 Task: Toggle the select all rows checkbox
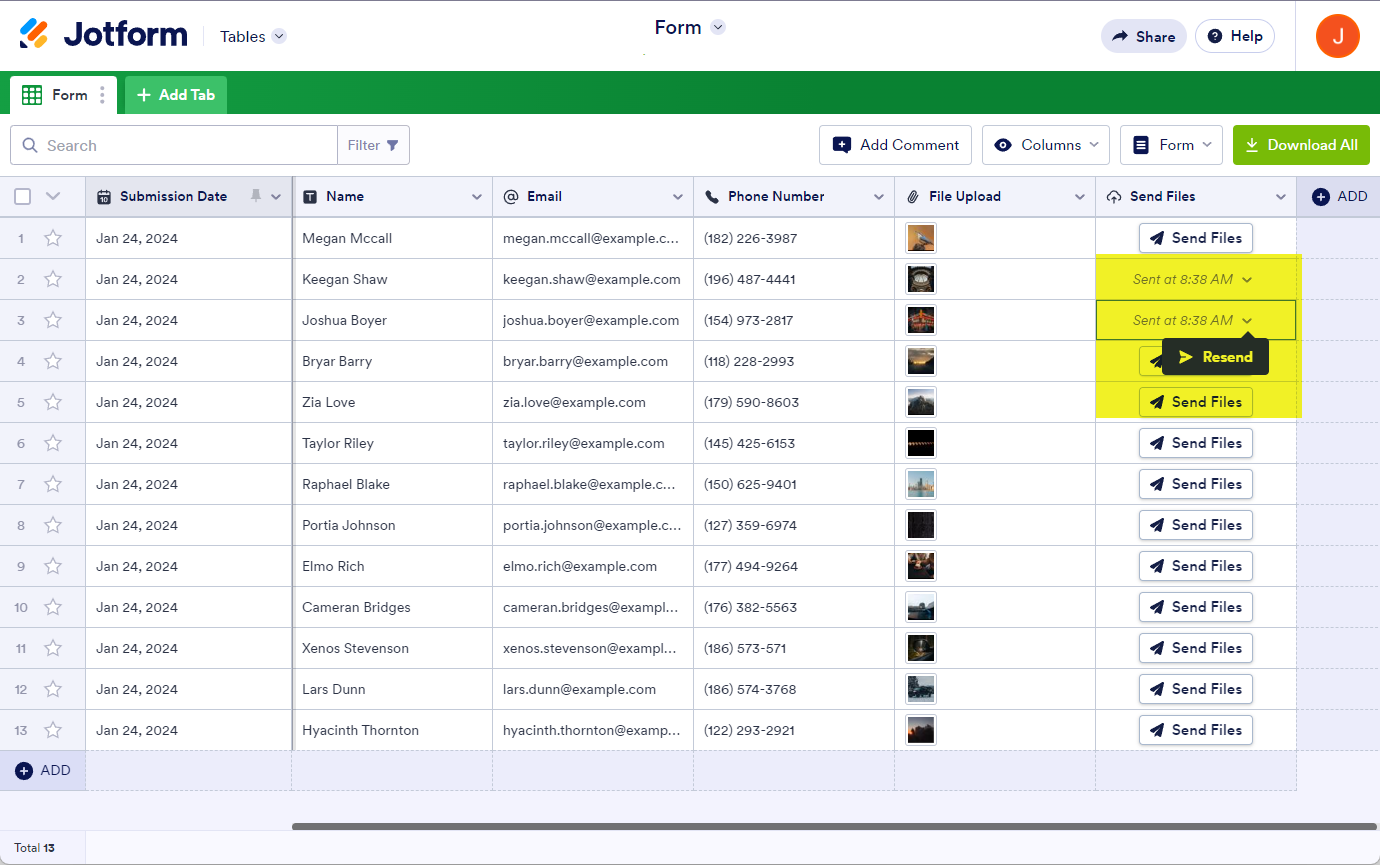coord(22,197)
